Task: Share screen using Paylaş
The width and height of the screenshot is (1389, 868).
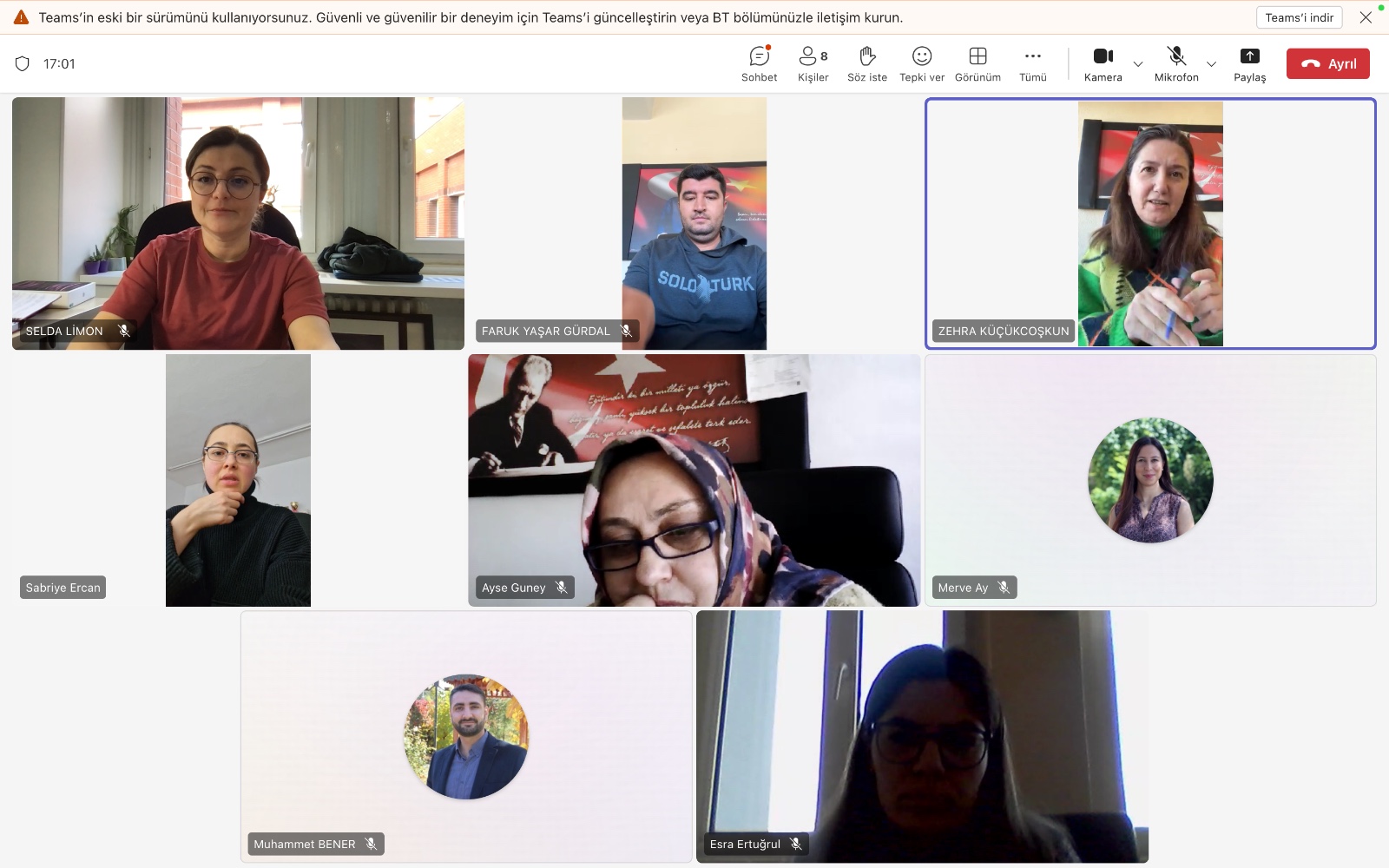Action: pyautogui.click(x=1249, y=63)
